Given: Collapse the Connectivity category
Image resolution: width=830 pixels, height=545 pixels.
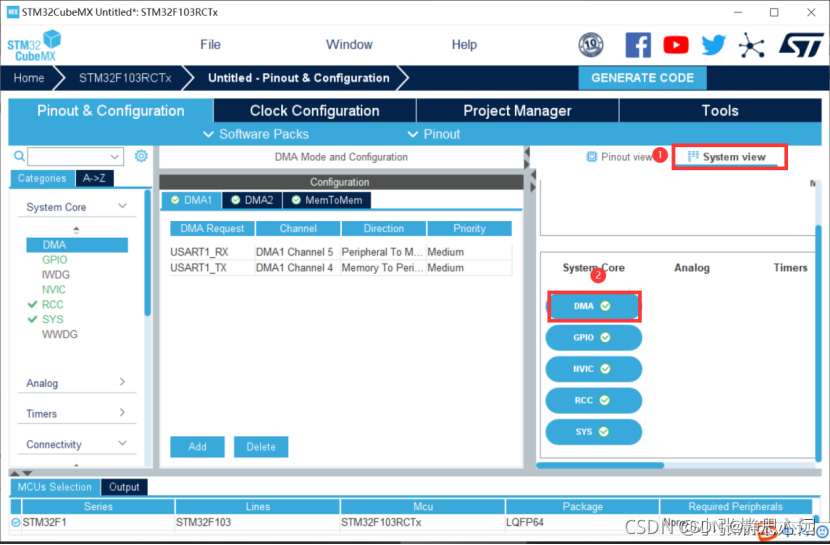Looking at the screenshot, I should (x=122, y=443).
